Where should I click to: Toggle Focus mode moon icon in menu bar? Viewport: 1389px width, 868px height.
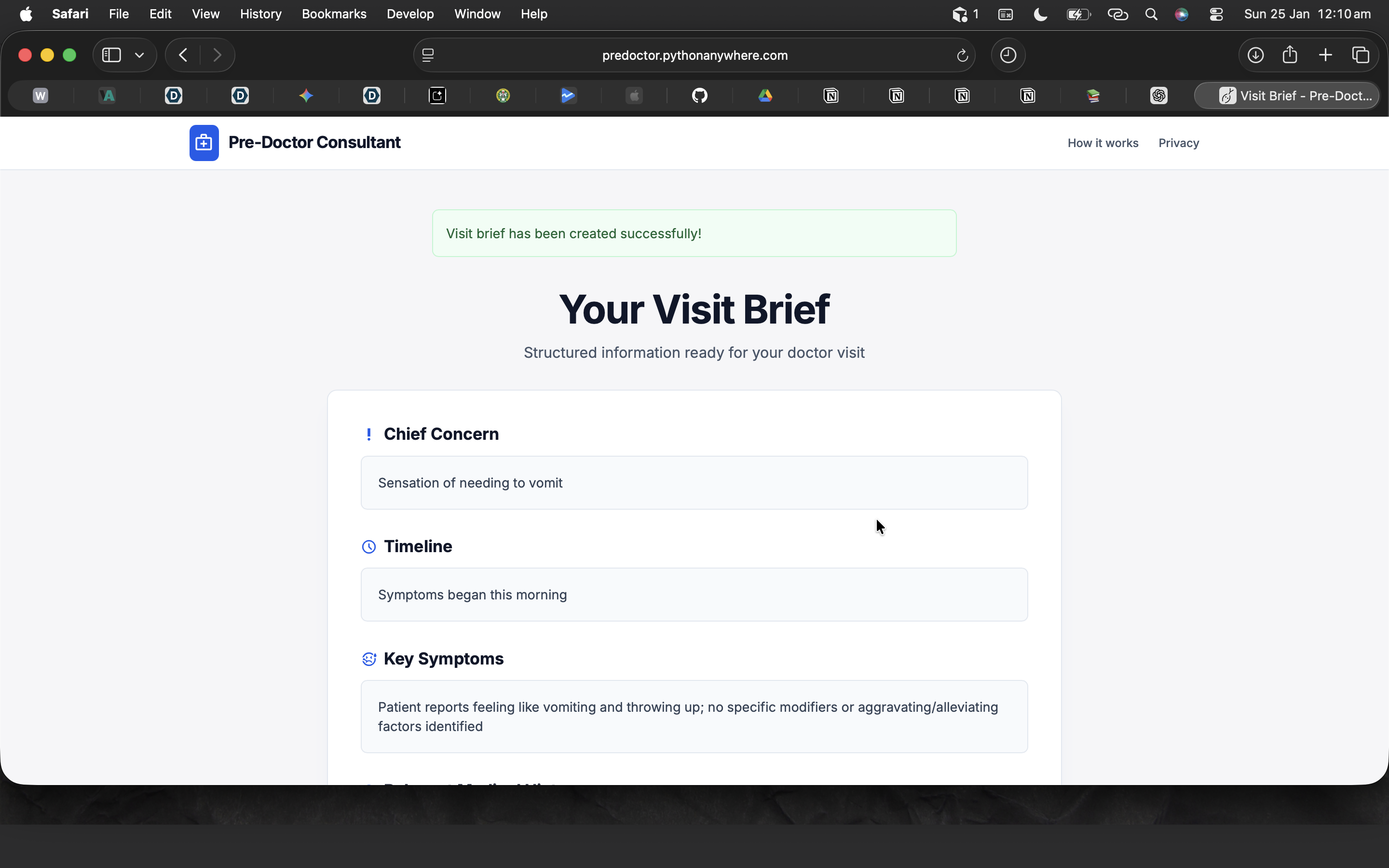[1040, 14]
